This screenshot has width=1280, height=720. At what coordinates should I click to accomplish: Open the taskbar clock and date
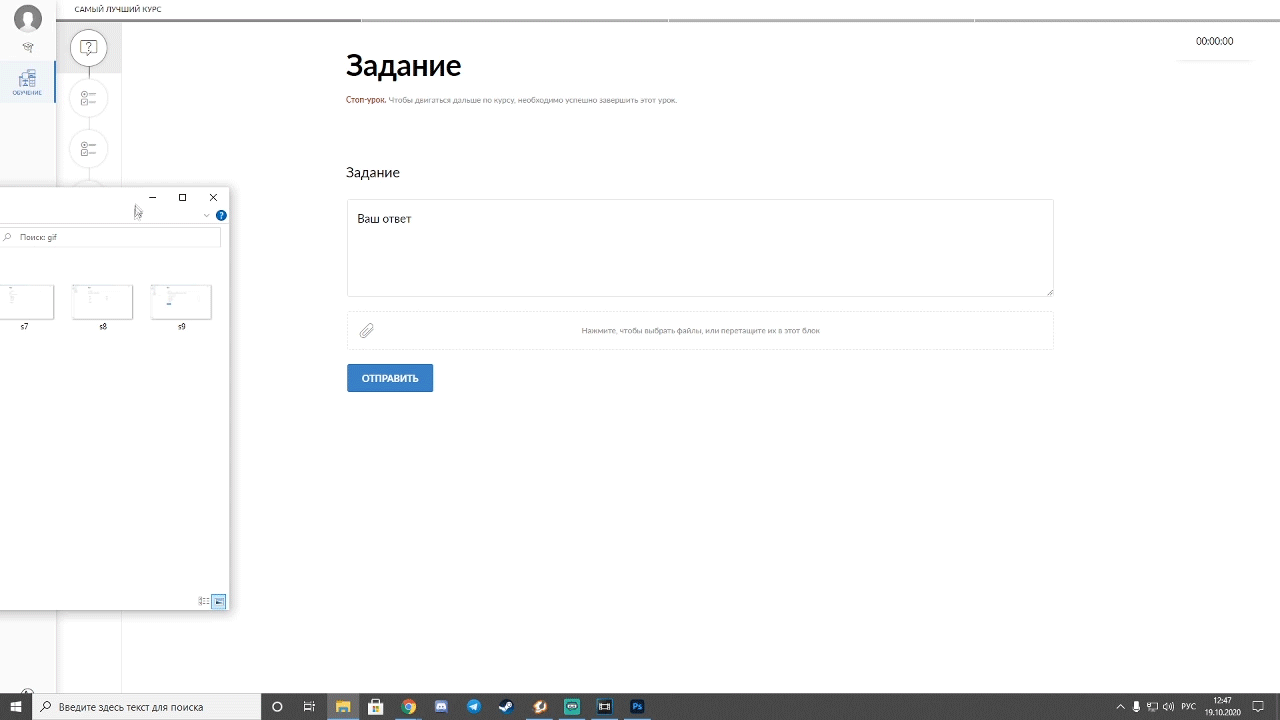[1222, 707]
